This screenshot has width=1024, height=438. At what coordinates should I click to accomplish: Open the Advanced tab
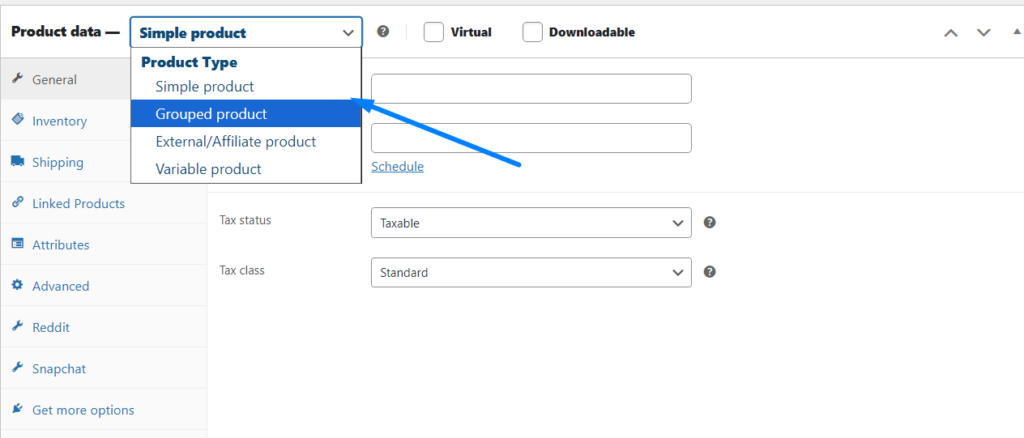pos(104,286)
